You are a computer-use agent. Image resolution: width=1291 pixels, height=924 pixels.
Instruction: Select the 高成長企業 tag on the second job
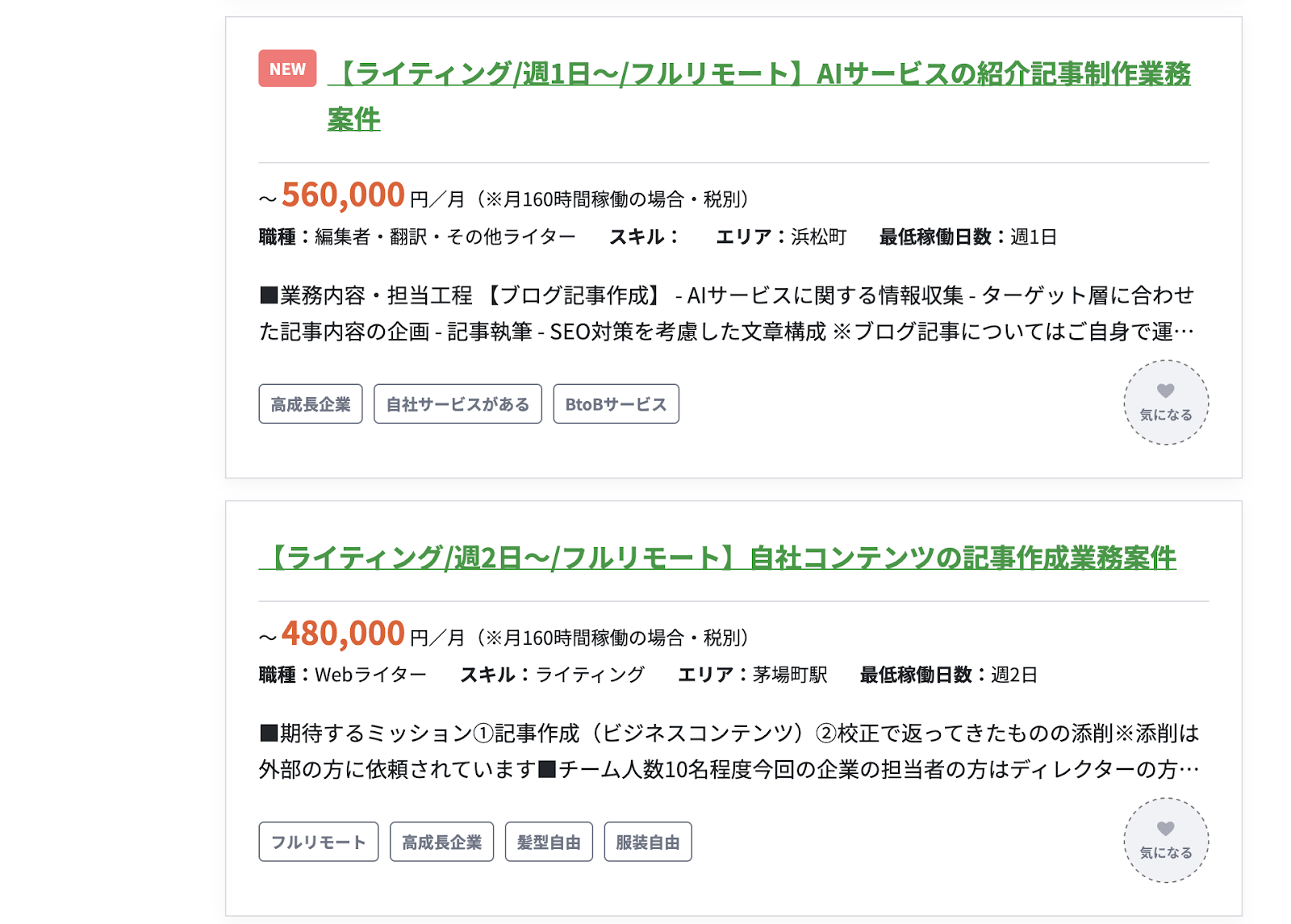point(441,842)
